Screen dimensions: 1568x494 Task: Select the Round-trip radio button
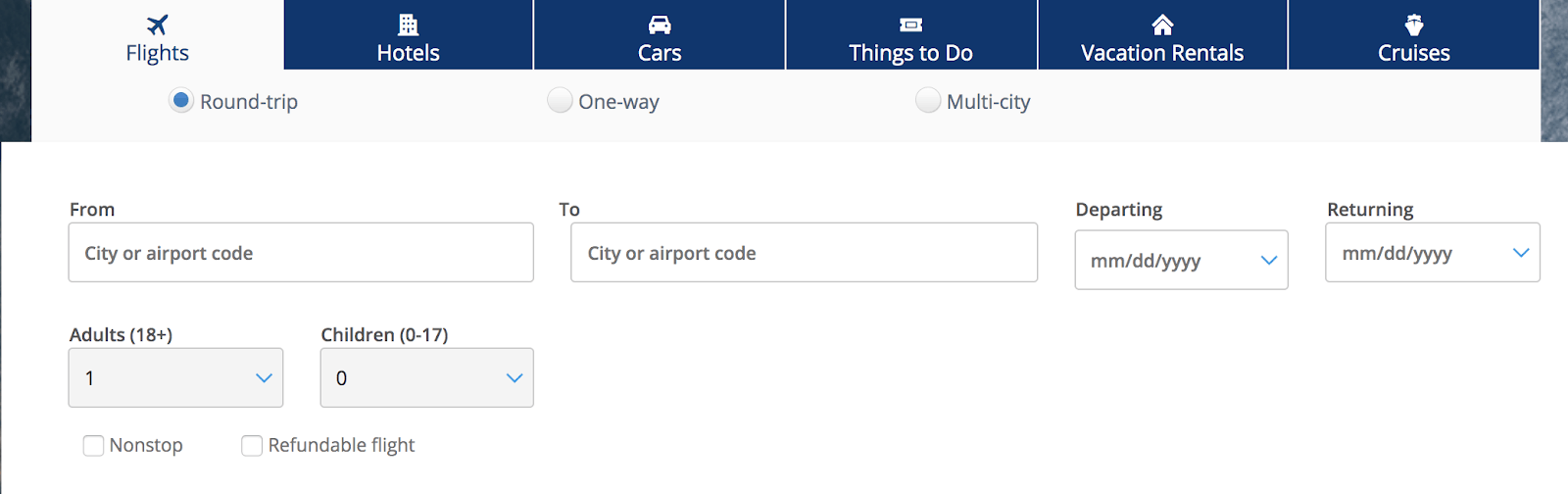point(181,101)
